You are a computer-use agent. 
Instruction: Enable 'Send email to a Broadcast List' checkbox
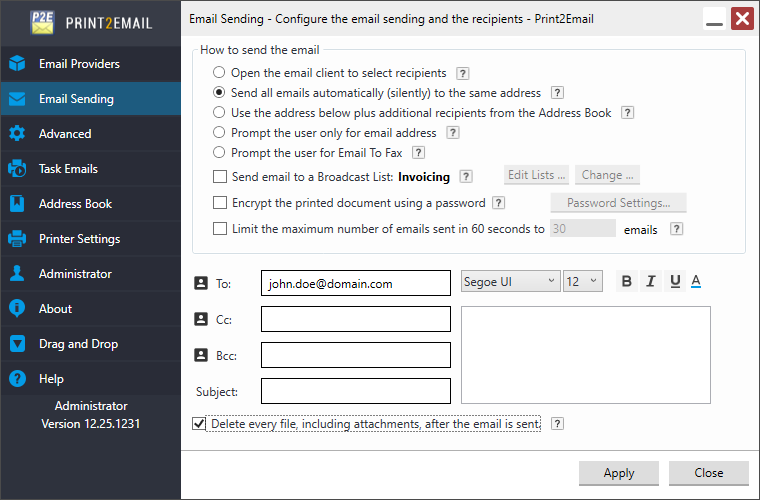pyautogui.click(x=220, y=176)
